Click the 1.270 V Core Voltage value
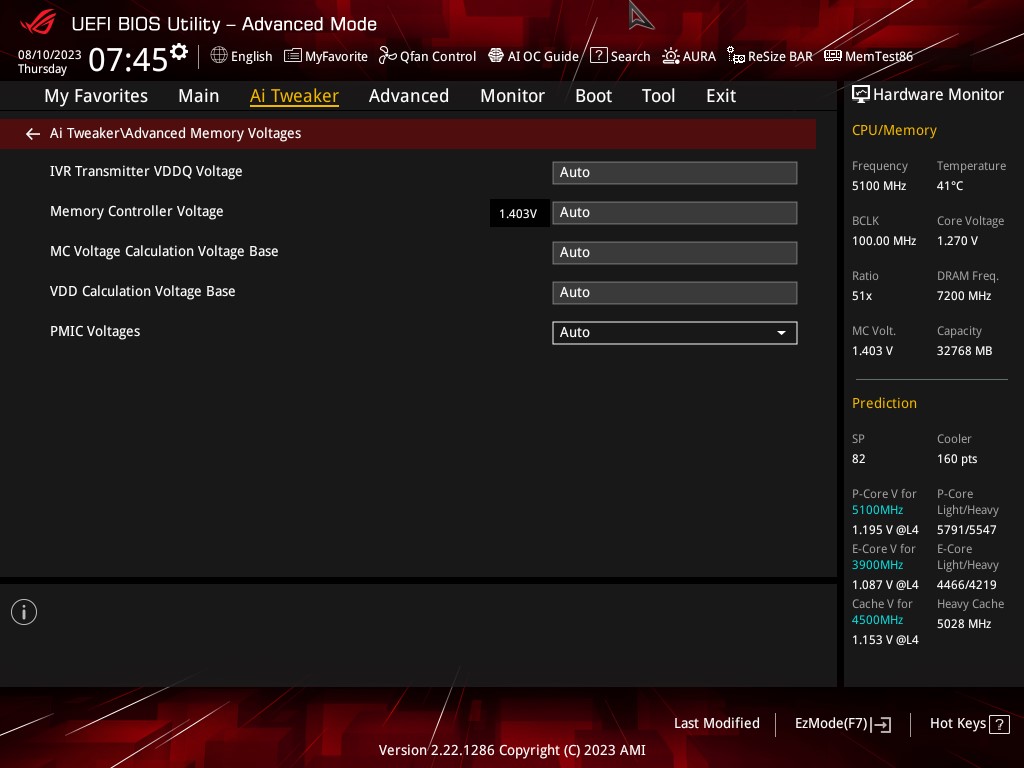The width and height of the screenshot is (1024, 768). (x=957, y=241)
